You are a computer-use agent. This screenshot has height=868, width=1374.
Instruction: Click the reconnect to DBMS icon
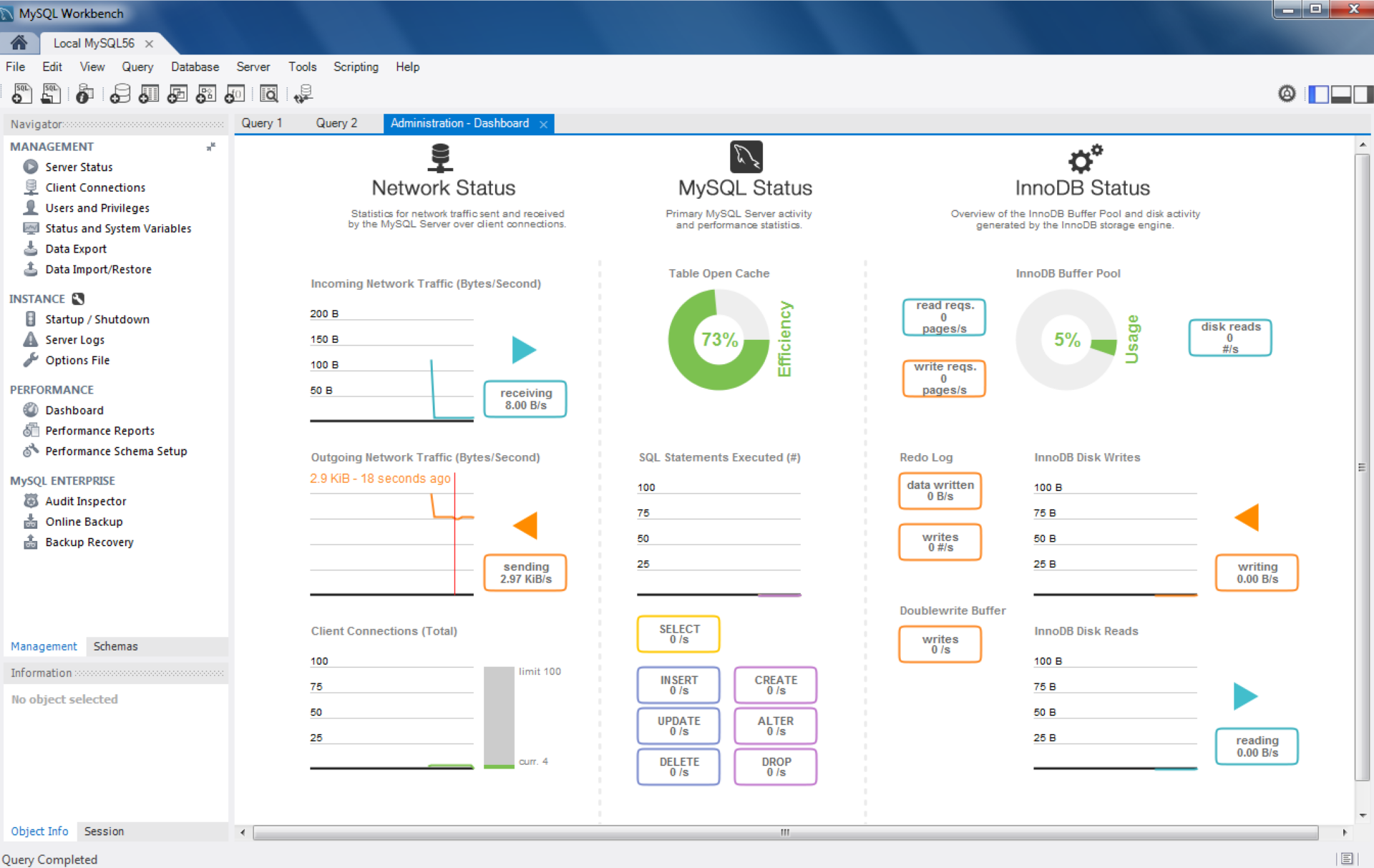[303, 94]
